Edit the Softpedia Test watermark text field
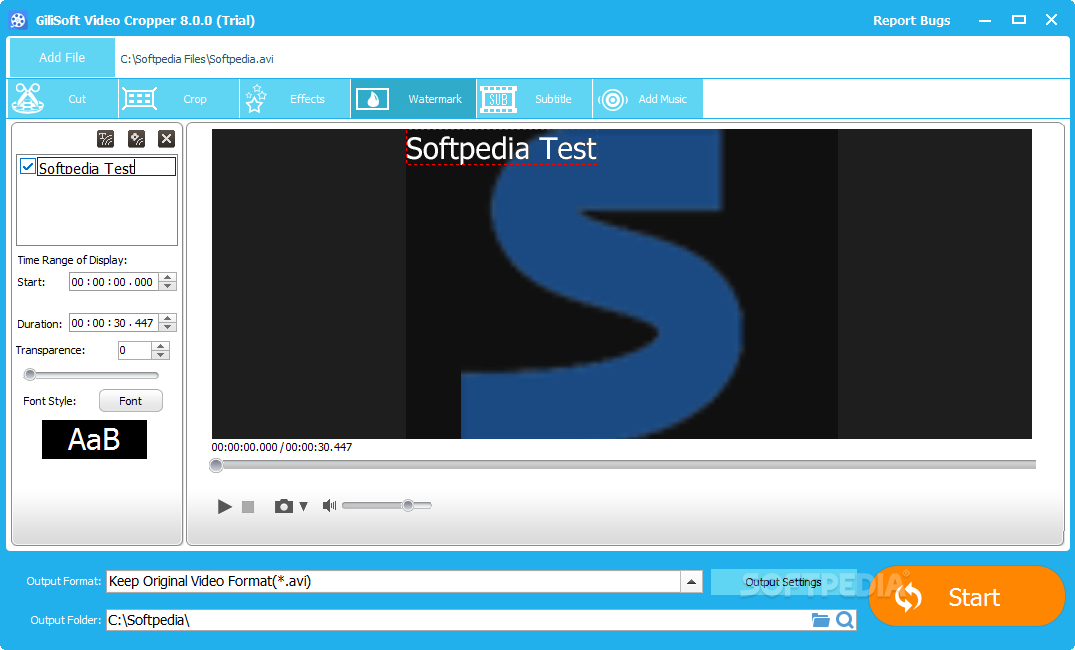Image resolution: width=1075 pixels, height=650 pixels. 106,167
